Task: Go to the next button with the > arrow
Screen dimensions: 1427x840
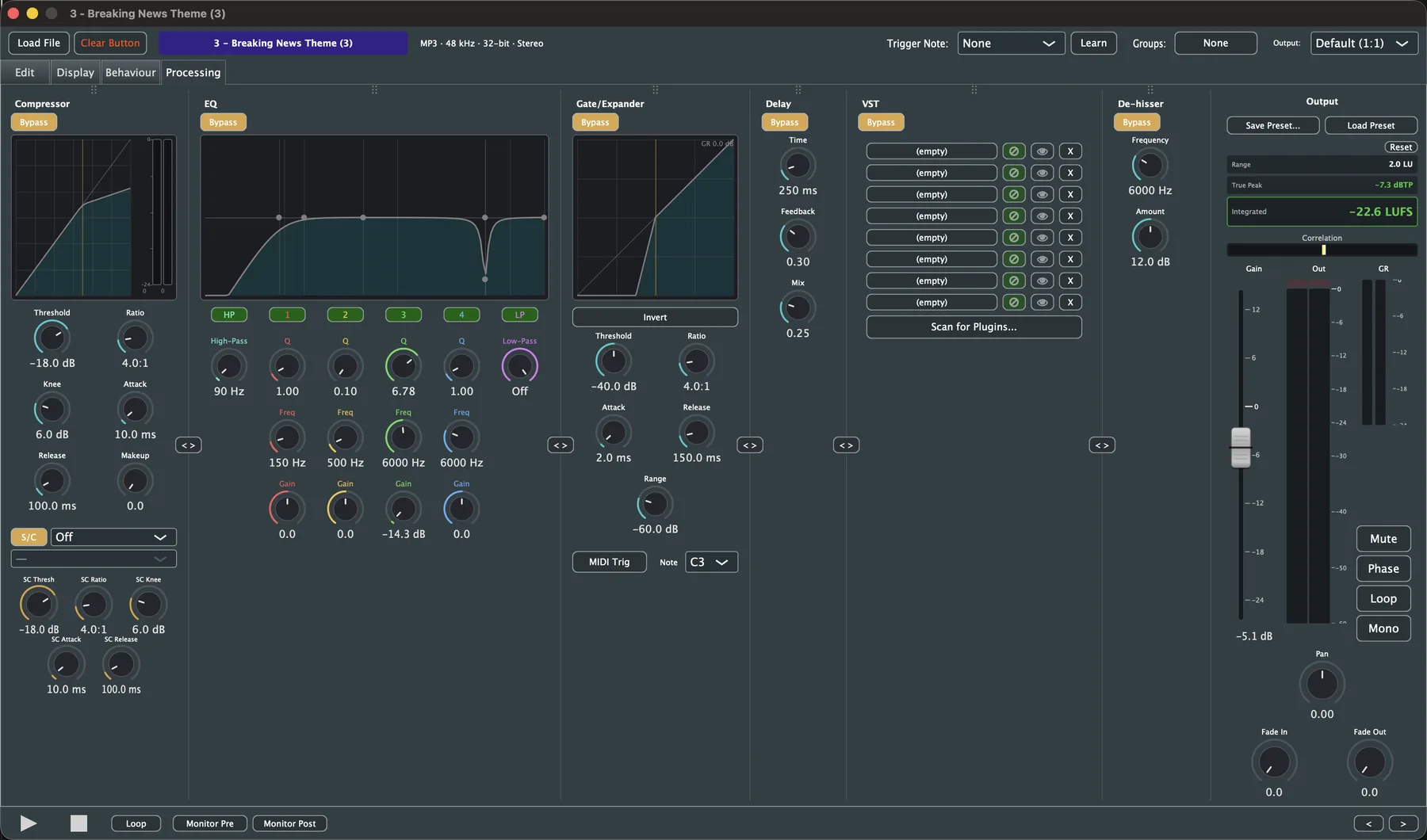Action: point(1402,823)
